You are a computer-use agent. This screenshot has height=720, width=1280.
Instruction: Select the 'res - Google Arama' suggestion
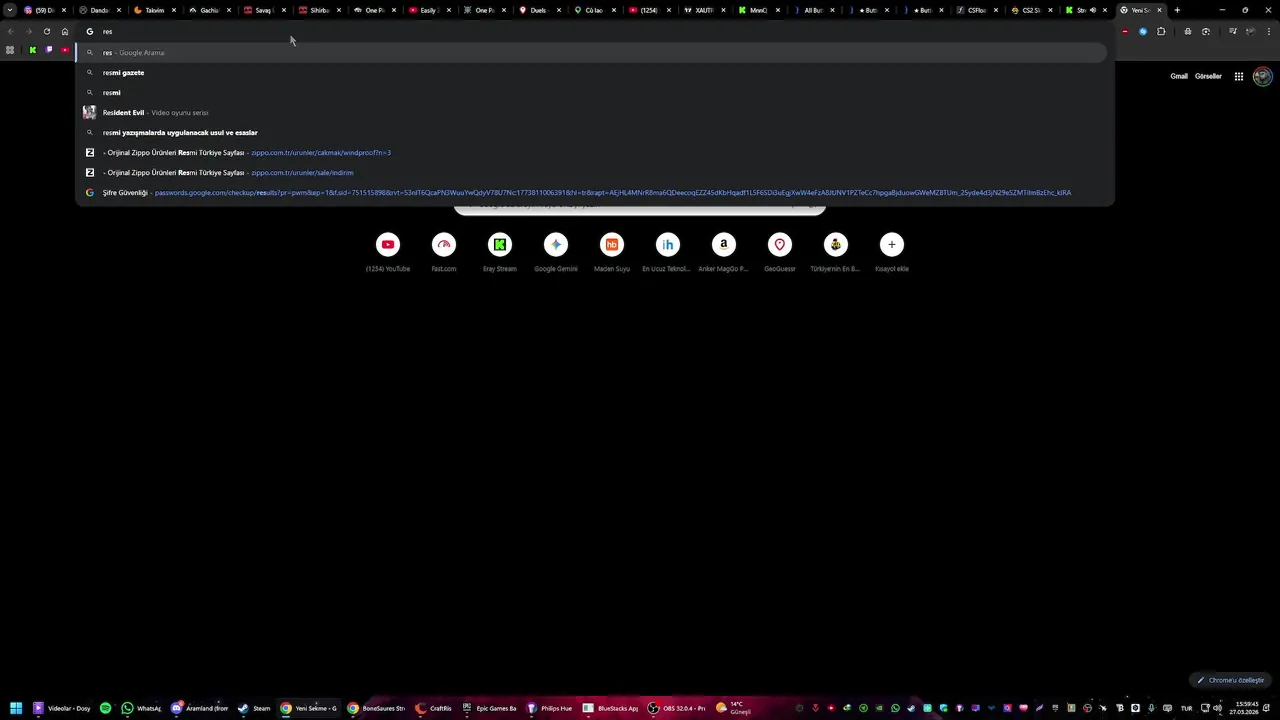(x=592, y=52)
